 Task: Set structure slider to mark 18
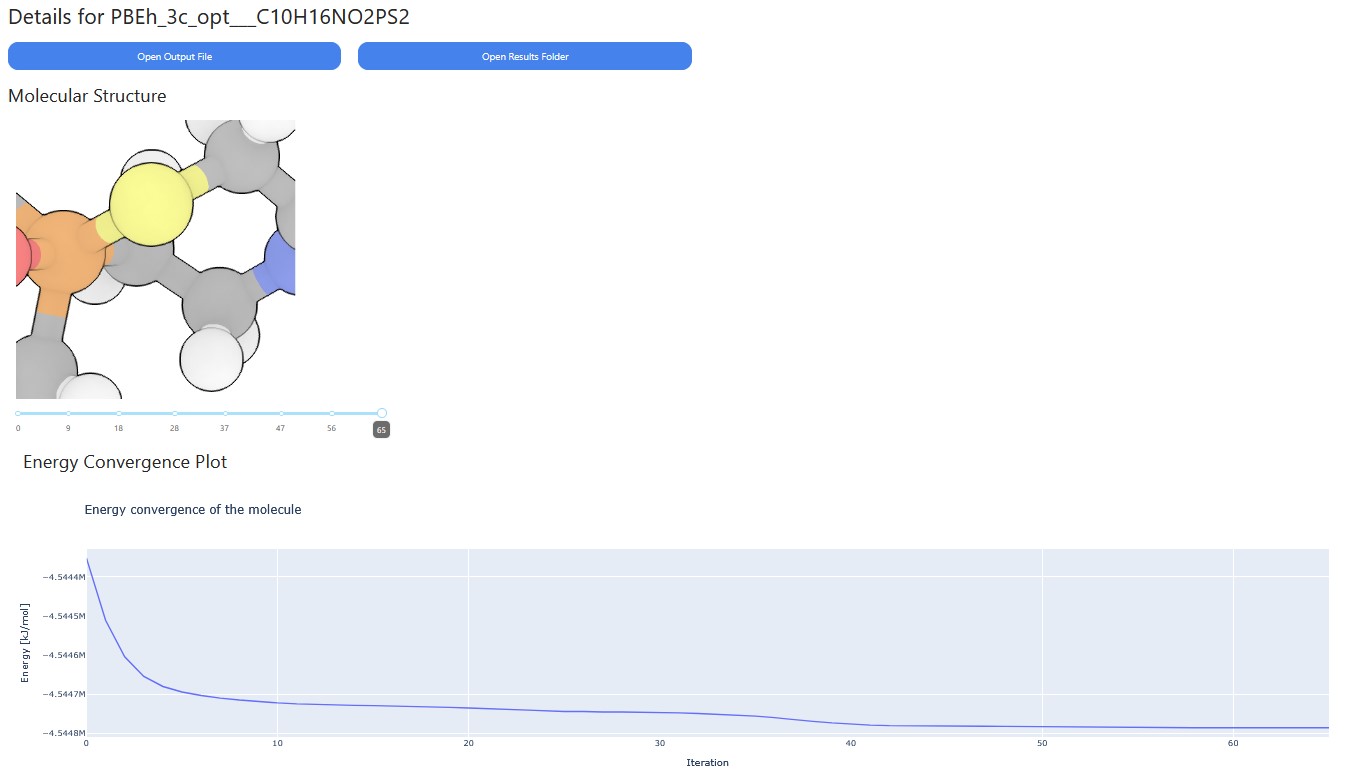pyautogui.click(x=118, y=413)
